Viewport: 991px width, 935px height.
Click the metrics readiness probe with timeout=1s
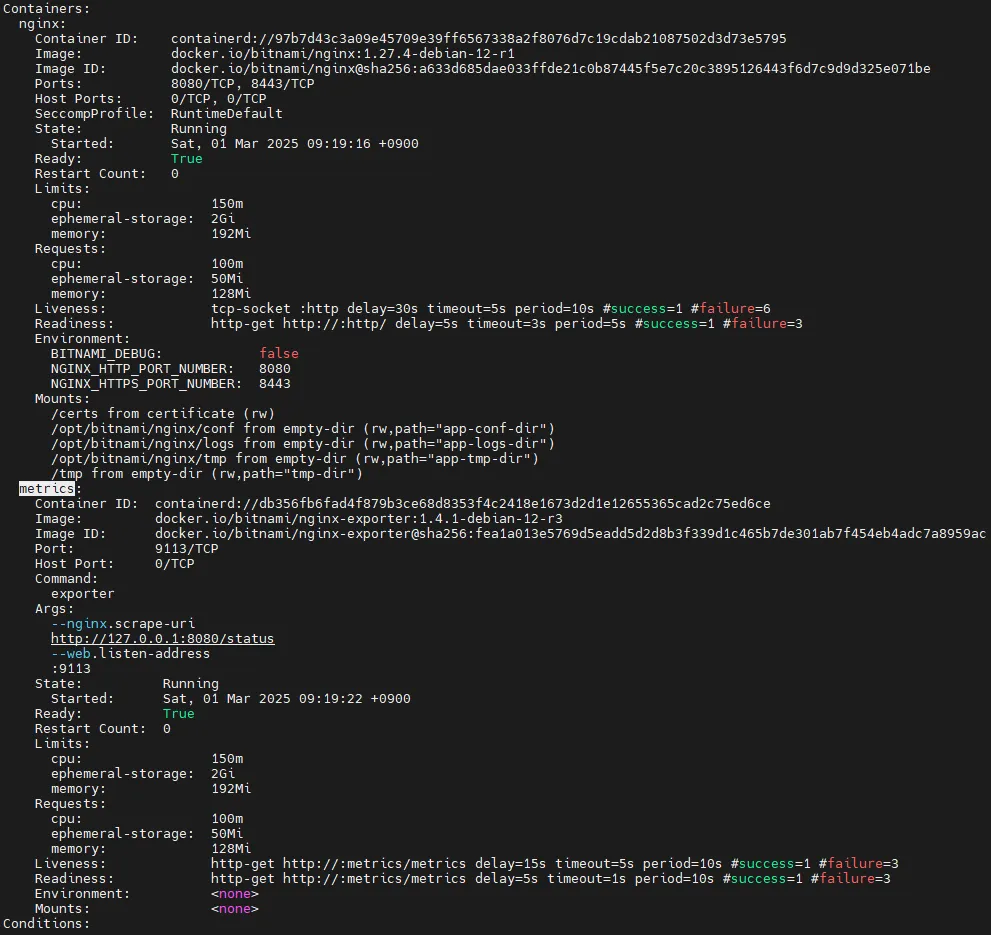(550, 879)
